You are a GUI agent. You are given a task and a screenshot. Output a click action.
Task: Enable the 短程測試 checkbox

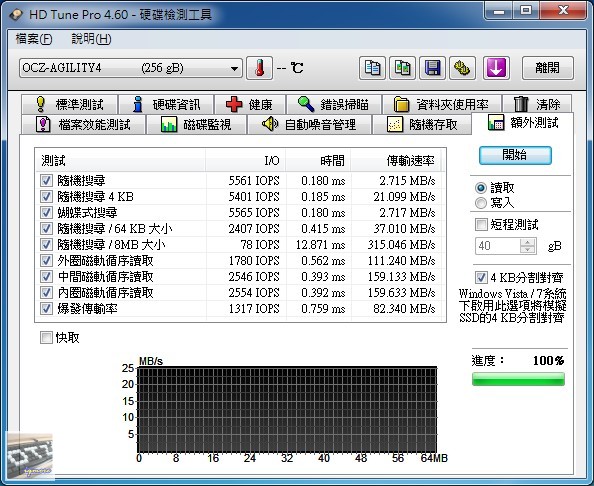tap(481, 224)
